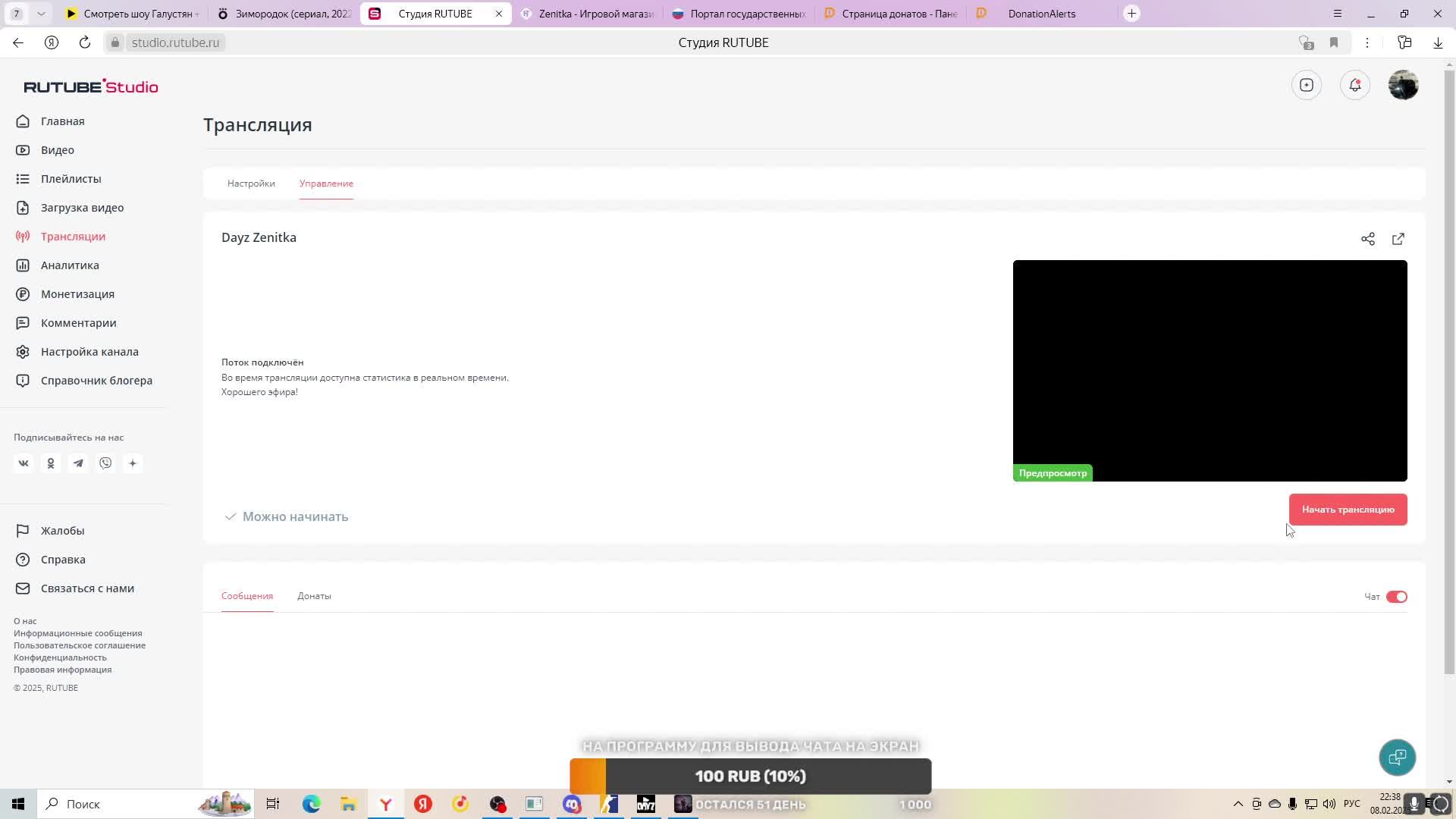
Task: Click the Windows Start button
Action: (18, 804)
